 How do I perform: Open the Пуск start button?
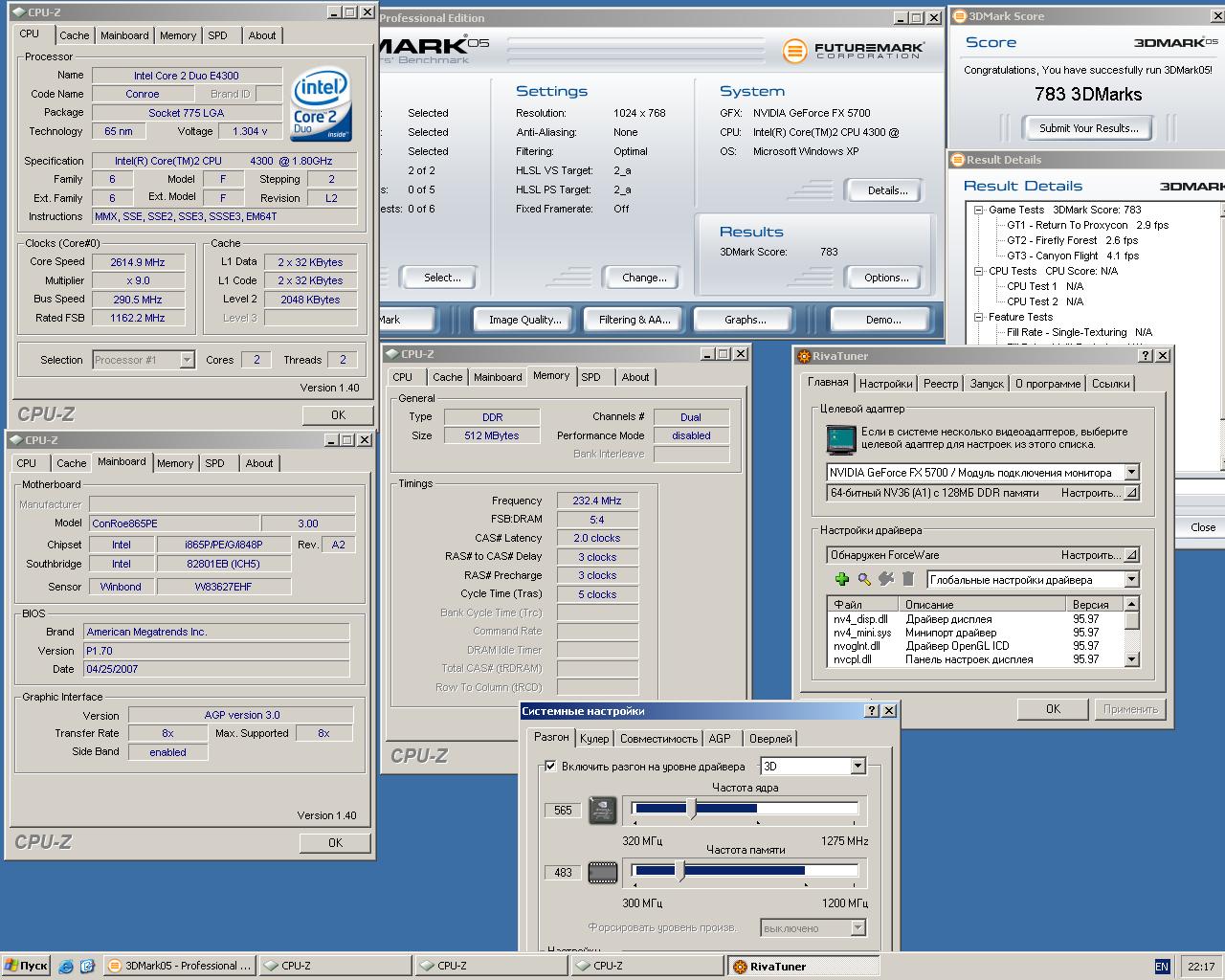pyautogui.click(x=26, y=966)
